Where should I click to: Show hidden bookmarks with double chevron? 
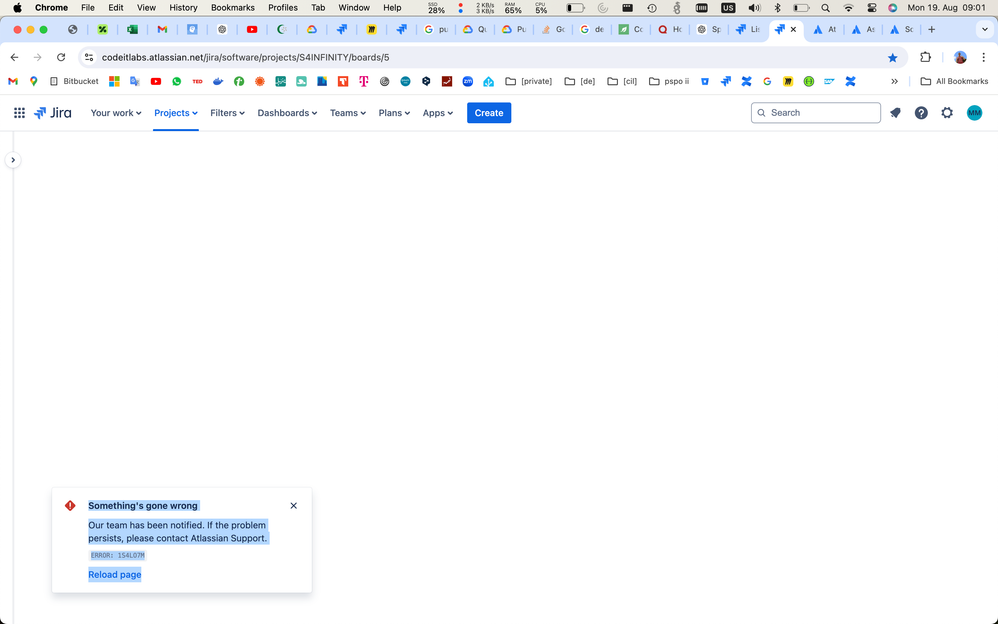tap(894, 82)
